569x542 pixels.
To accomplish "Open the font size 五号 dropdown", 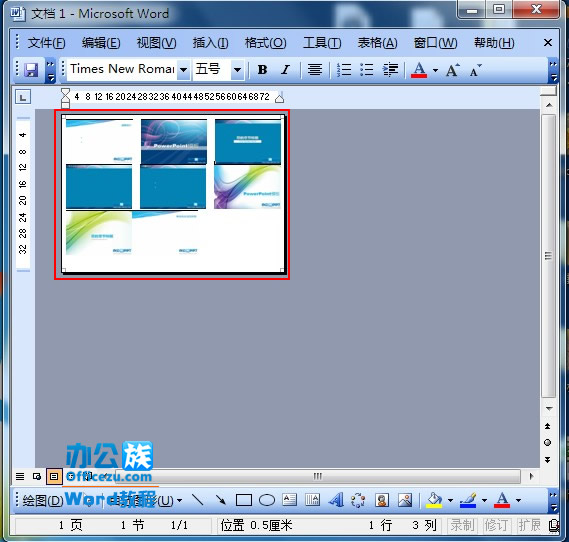I will tap(237, 70).
